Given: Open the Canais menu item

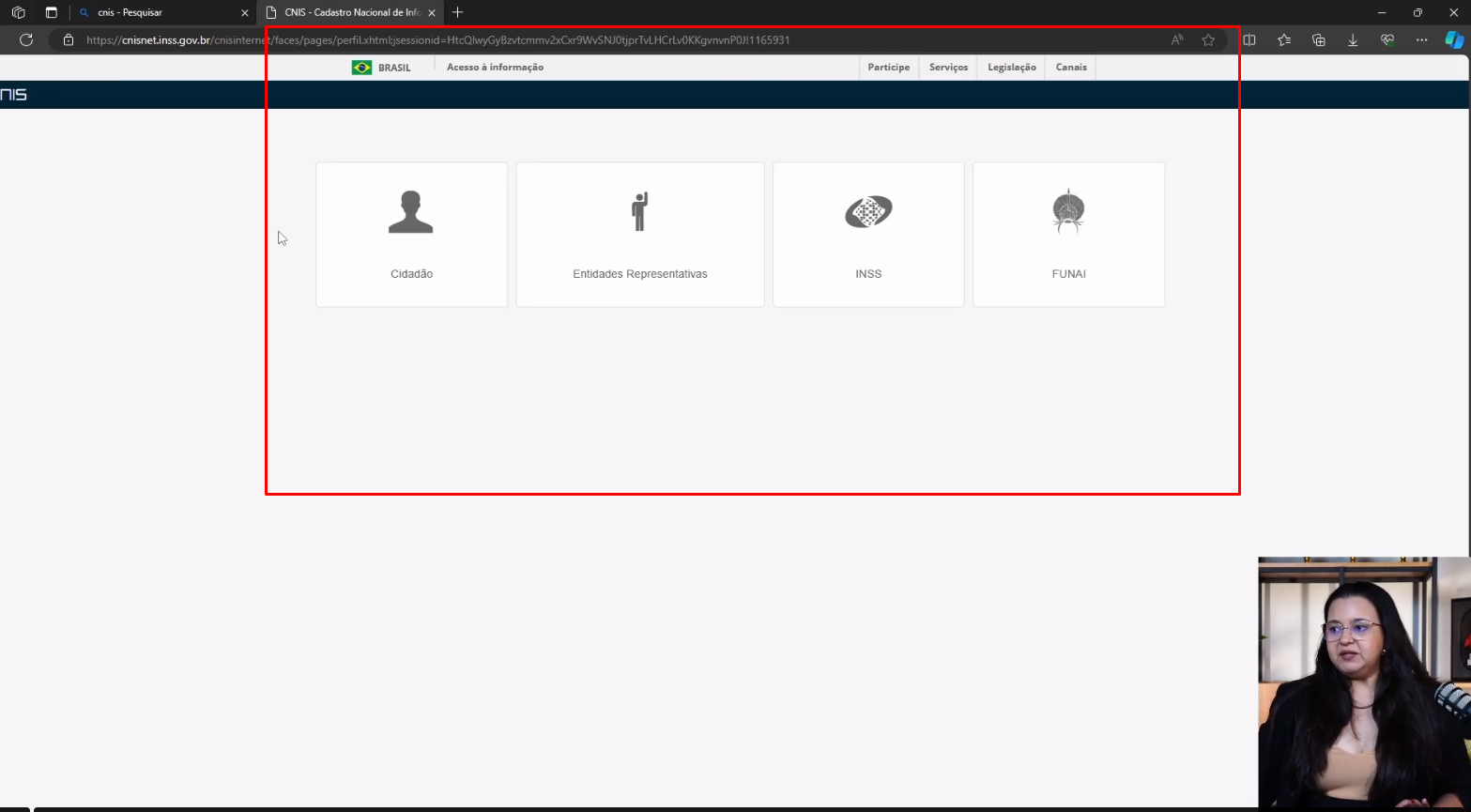Looking at the screenshot, I should pyautogui.click(x=1071, y=68).
